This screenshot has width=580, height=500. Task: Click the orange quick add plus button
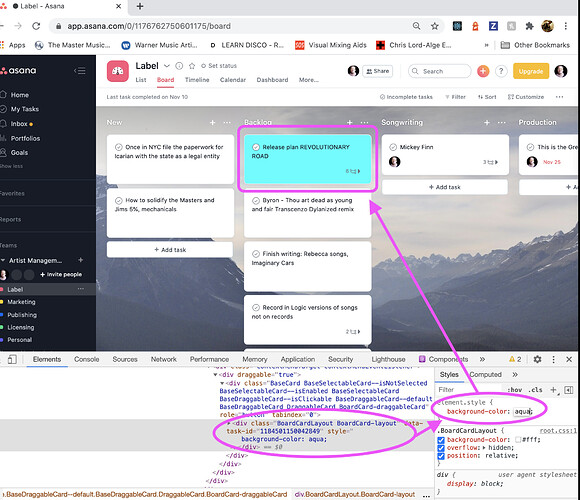[x=483, y=71]
